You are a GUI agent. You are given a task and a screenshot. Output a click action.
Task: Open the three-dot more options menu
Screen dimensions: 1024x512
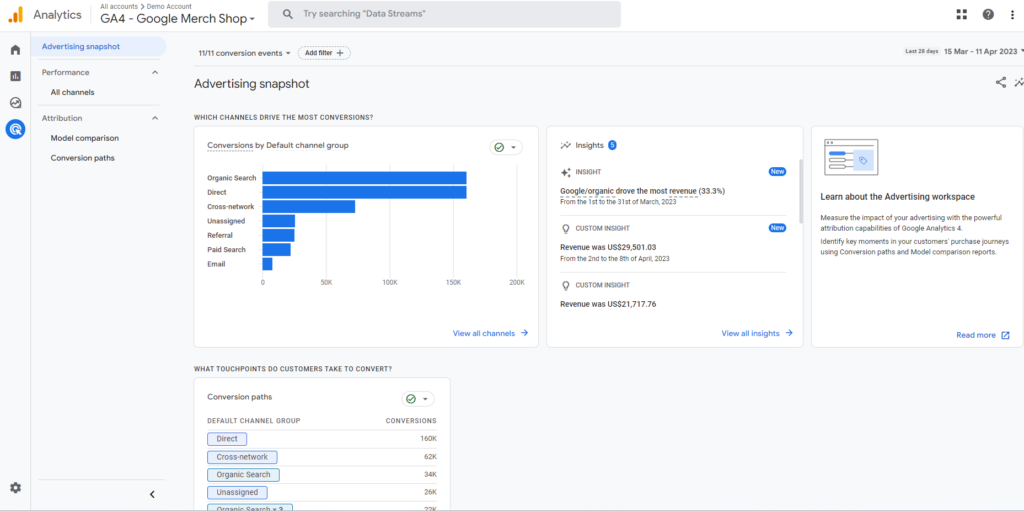(1012, 14)
